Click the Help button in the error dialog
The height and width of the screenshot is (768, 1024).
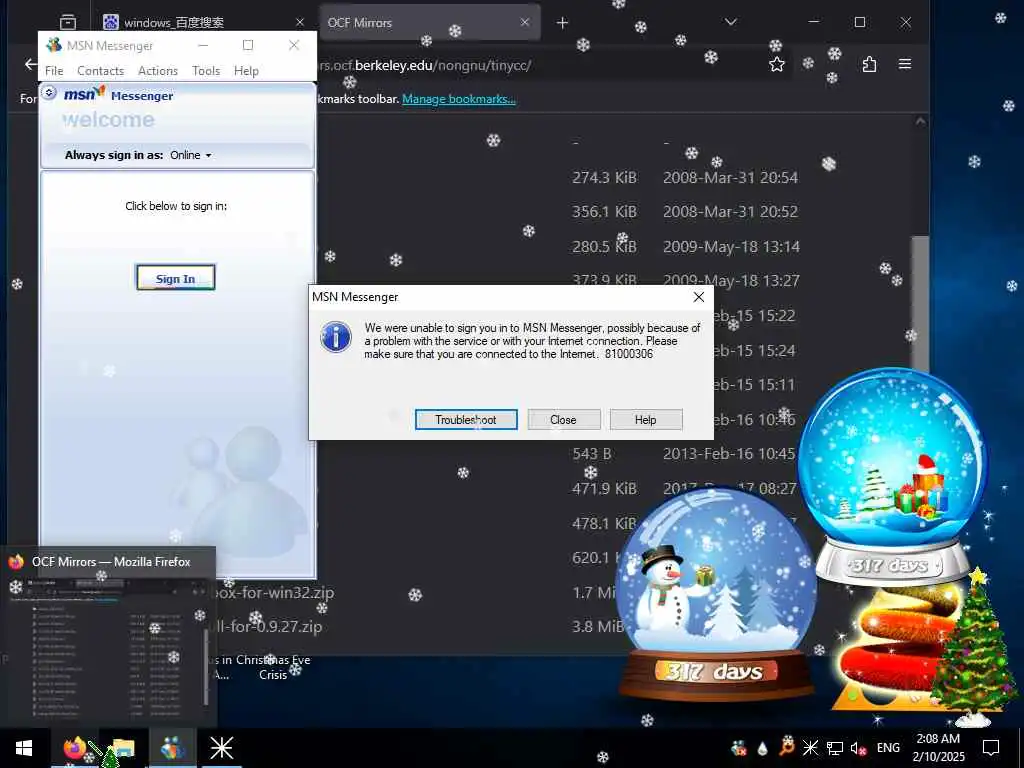(x=645, y=420)
